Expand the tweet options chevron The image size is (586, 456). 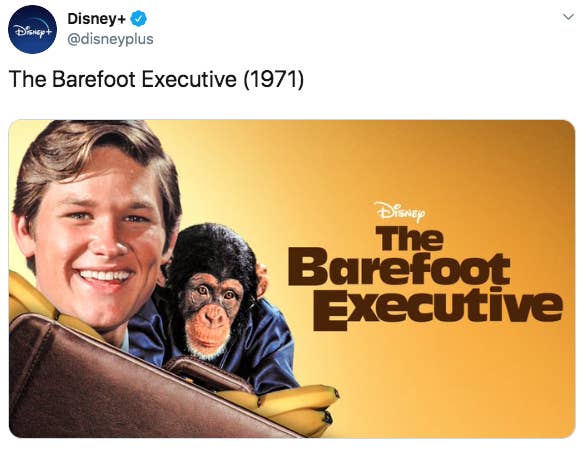[568, 17]
